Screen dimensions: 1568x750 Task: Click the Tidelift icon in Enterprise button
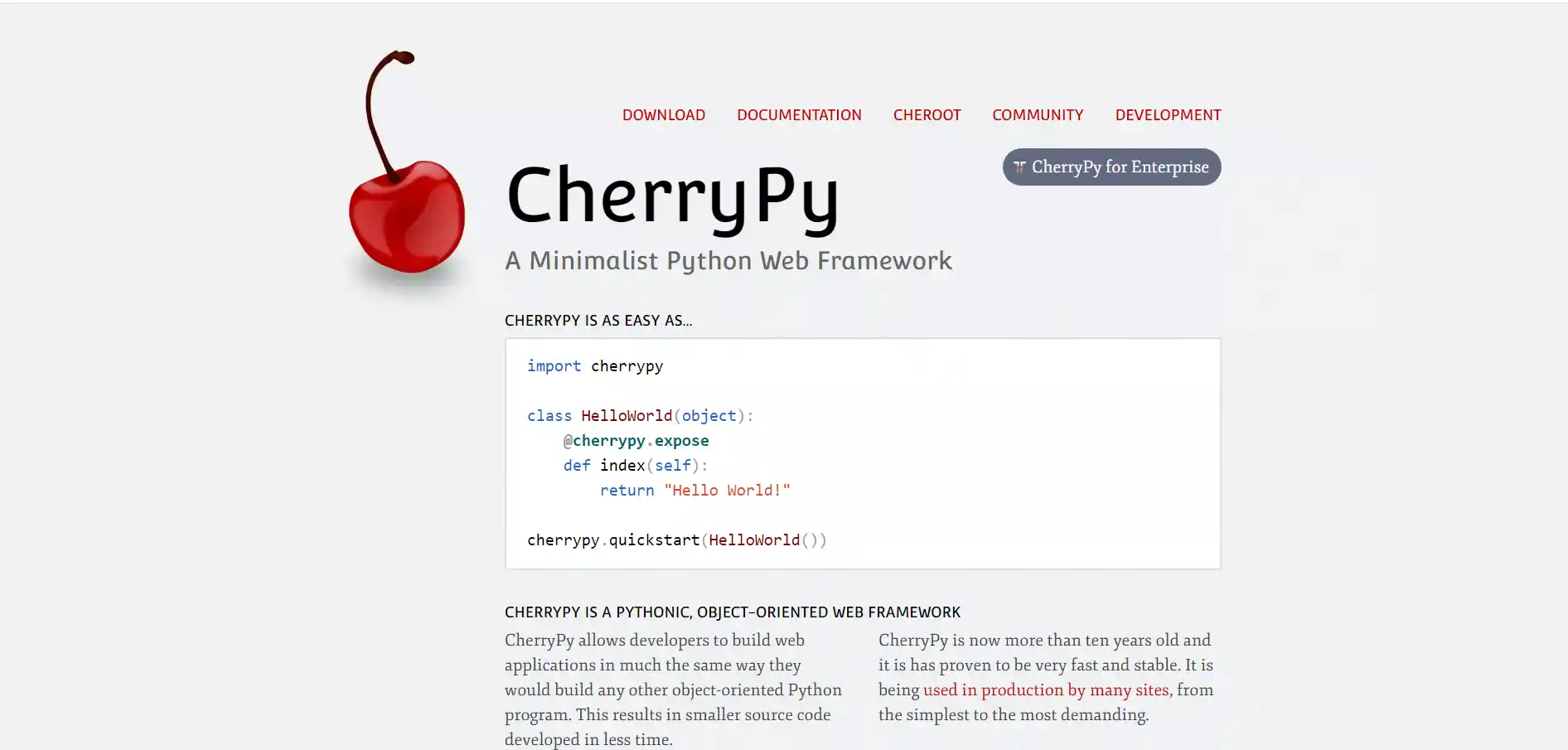1019,167
